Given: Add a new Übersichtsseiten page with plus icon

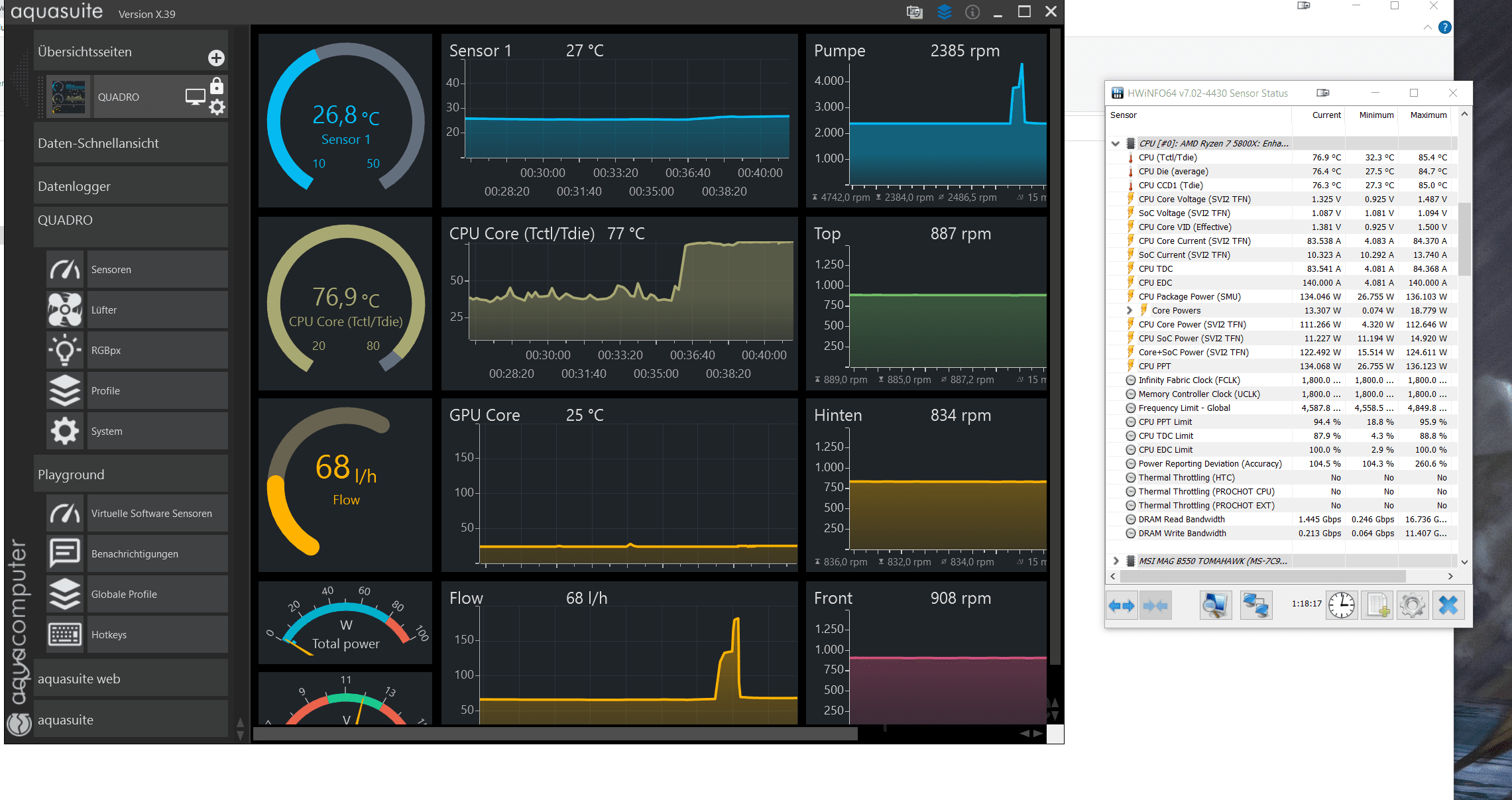Looking at the screenshot, I should coord(216,58).
